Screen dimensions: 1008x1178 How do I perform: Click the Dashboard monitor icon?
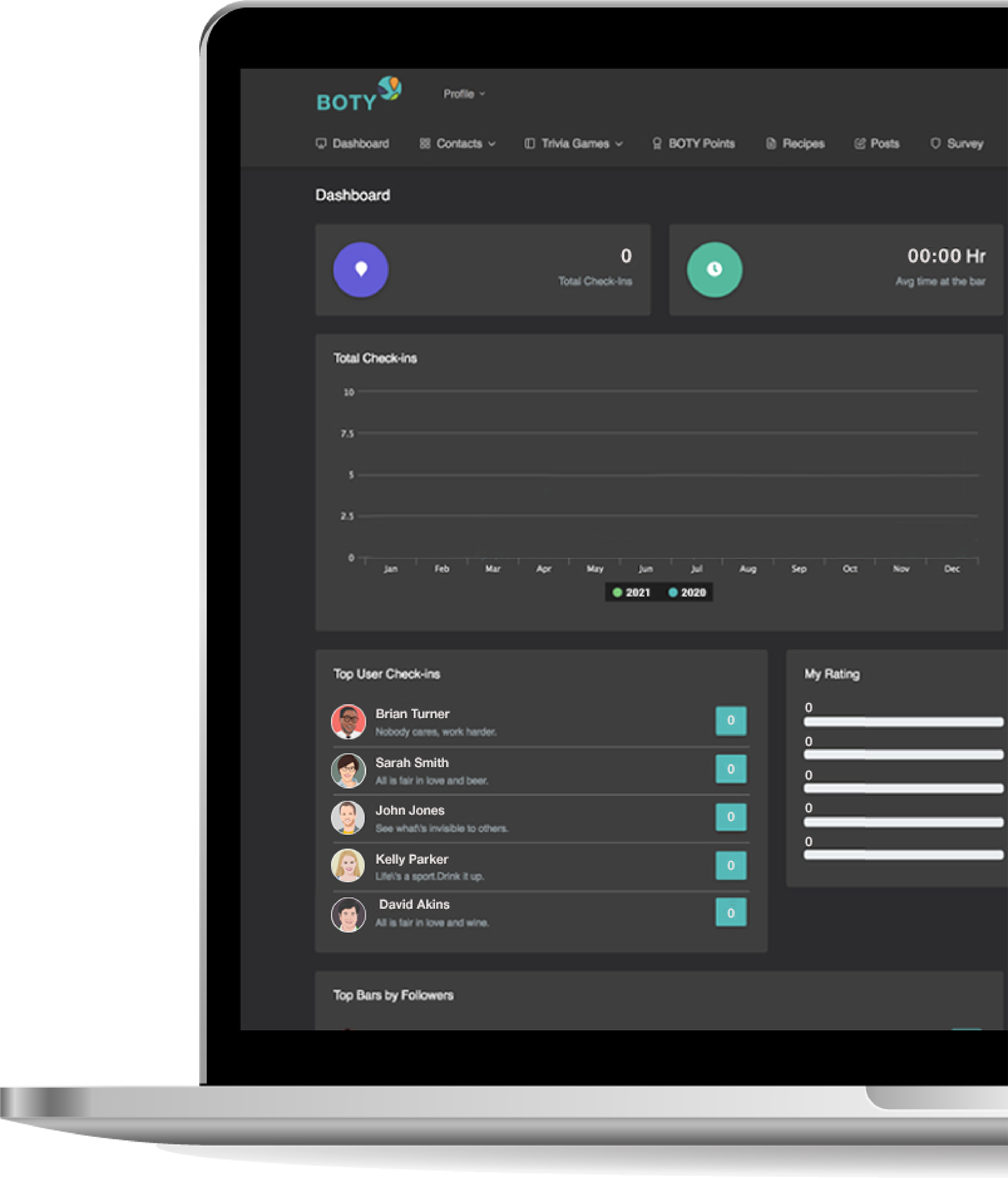[321, 144]
